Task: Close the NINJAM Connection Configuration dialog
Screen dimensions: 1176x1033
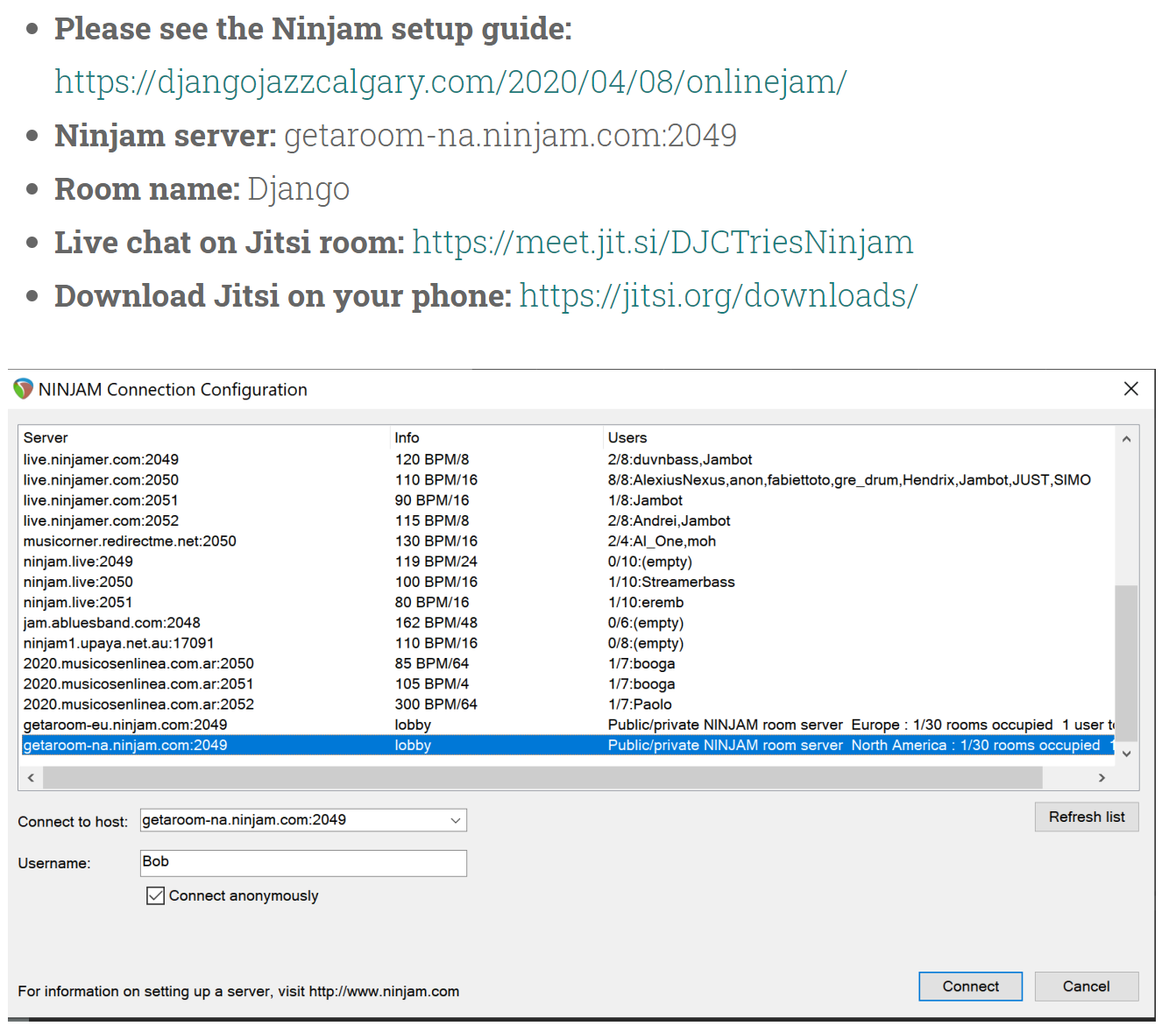Action: [x=1130, y=389]
